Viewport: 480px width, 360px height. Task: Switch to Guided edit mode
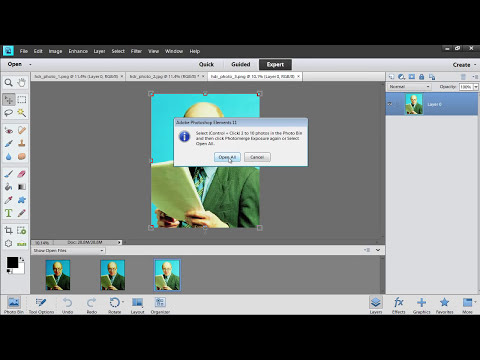[x=241, y=64]
